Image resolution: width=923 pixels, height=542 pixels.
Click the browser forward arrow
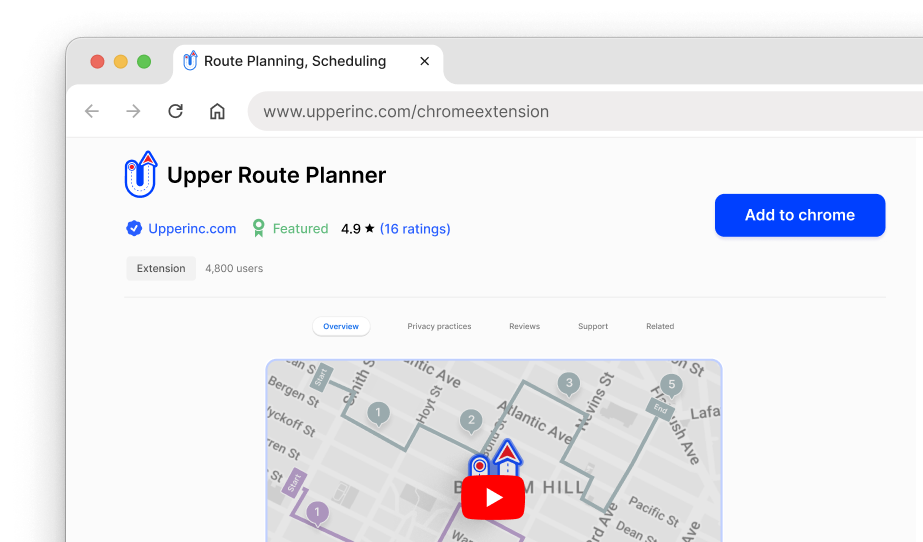tap(134, 111)
